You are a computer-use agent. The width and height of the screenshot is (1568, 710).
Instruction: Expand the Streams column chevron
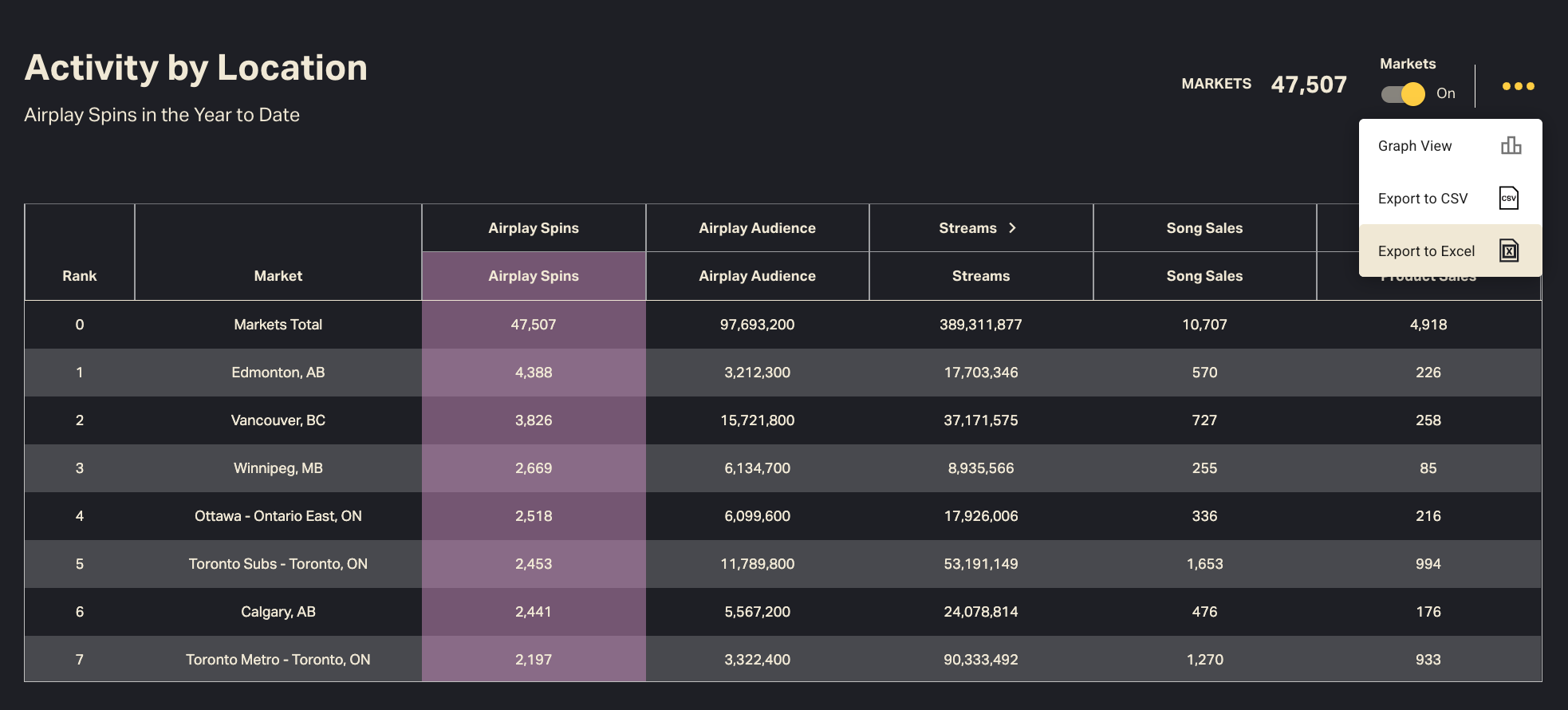click(1012, 228)
